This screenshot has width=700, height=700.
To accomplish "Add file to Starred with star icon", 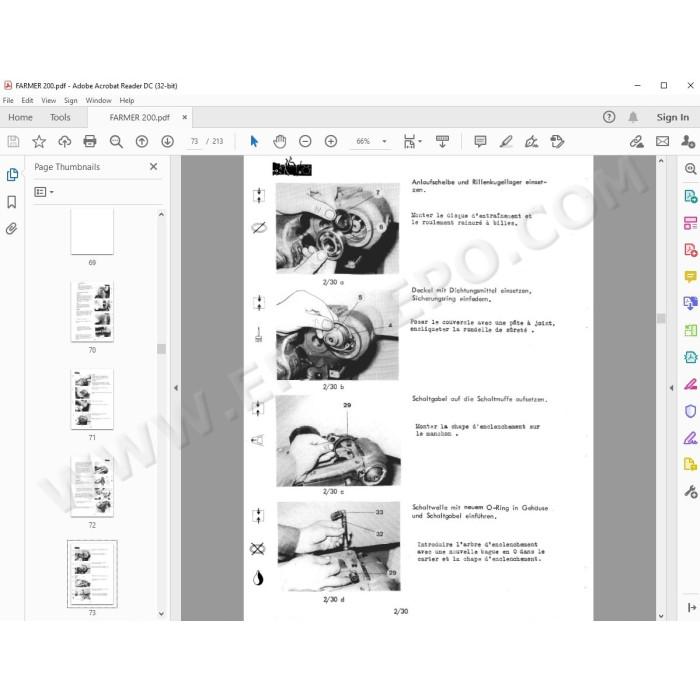I will [39, 142].
